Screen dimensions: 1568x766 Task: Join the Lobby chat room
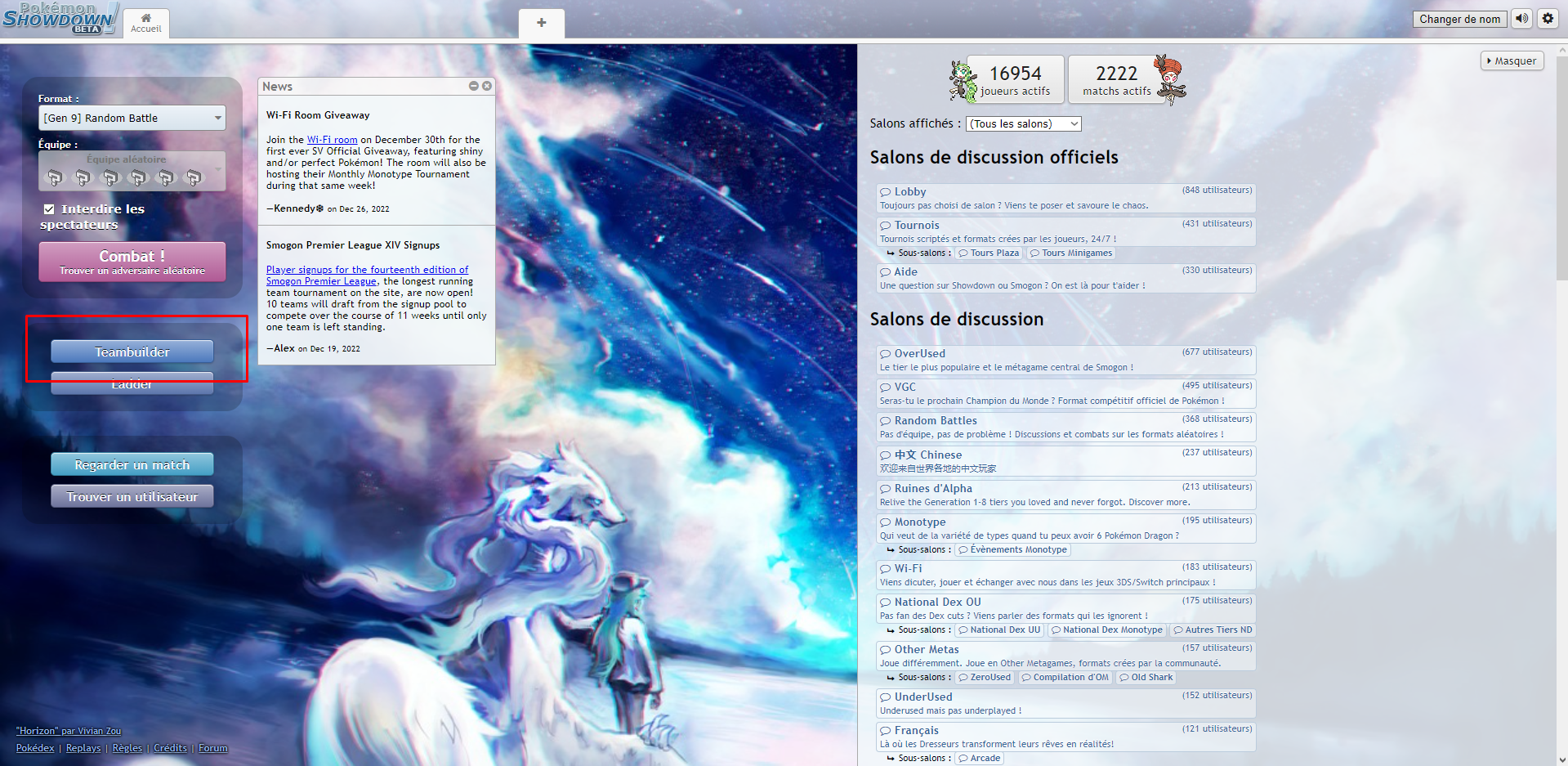pyautogui.click(x=1066, y=198)
